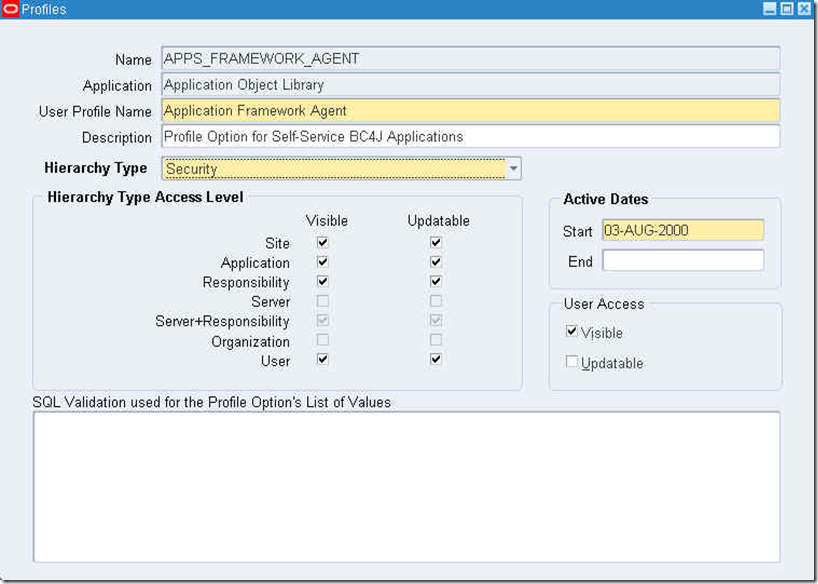Toggle Responsibility Visible checkbox
This screenshot has width=818, height=584.
click(323, 281)
